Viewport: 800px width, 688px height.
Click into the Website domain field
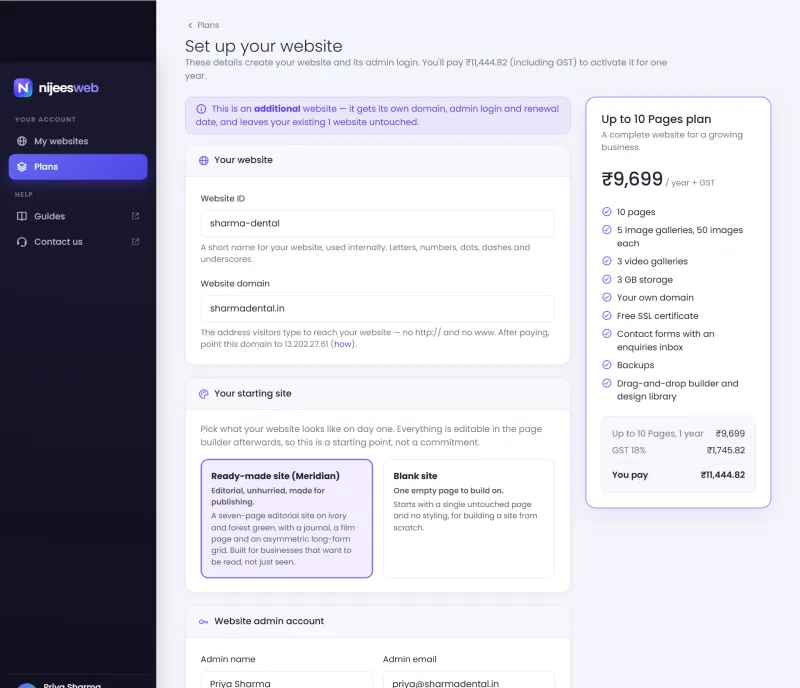pos(377,309)
